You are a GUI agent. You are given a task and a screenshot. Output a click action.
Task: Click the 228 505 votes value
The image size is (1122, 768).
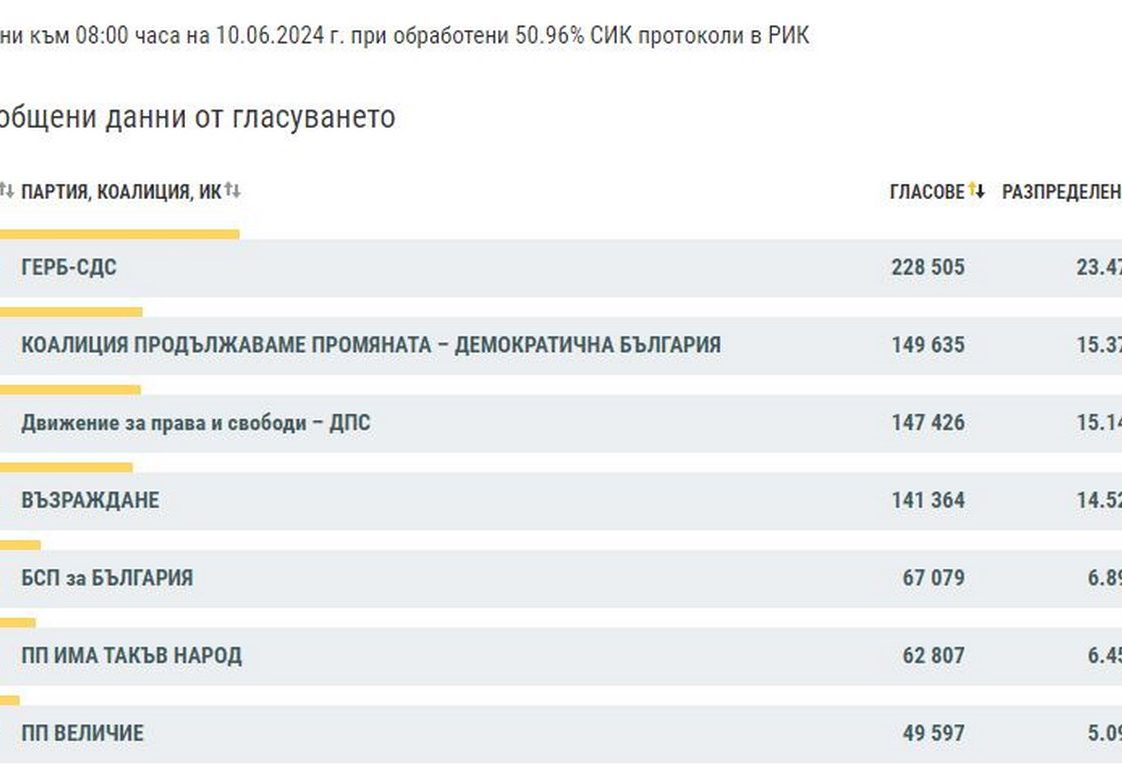pyautogui.click(x=928, y=268)
